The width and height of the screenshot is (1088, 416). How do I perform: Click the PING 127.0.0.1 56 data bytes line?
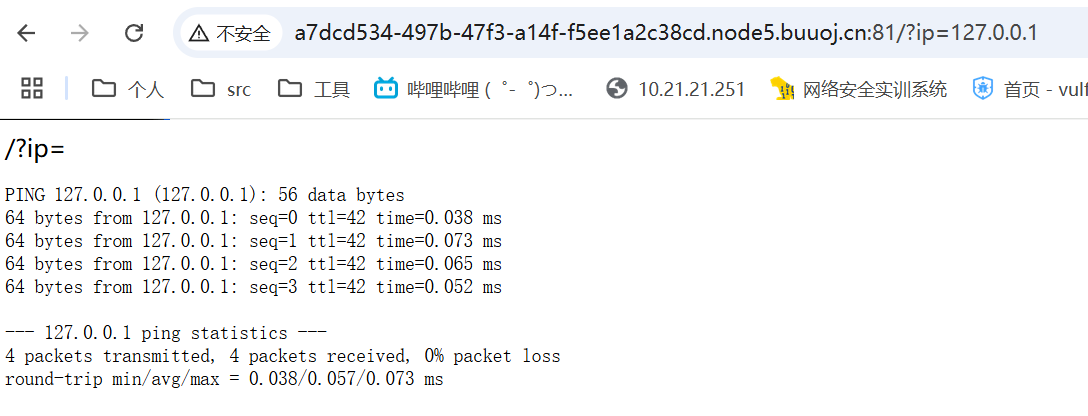click(x=205, y=195)
